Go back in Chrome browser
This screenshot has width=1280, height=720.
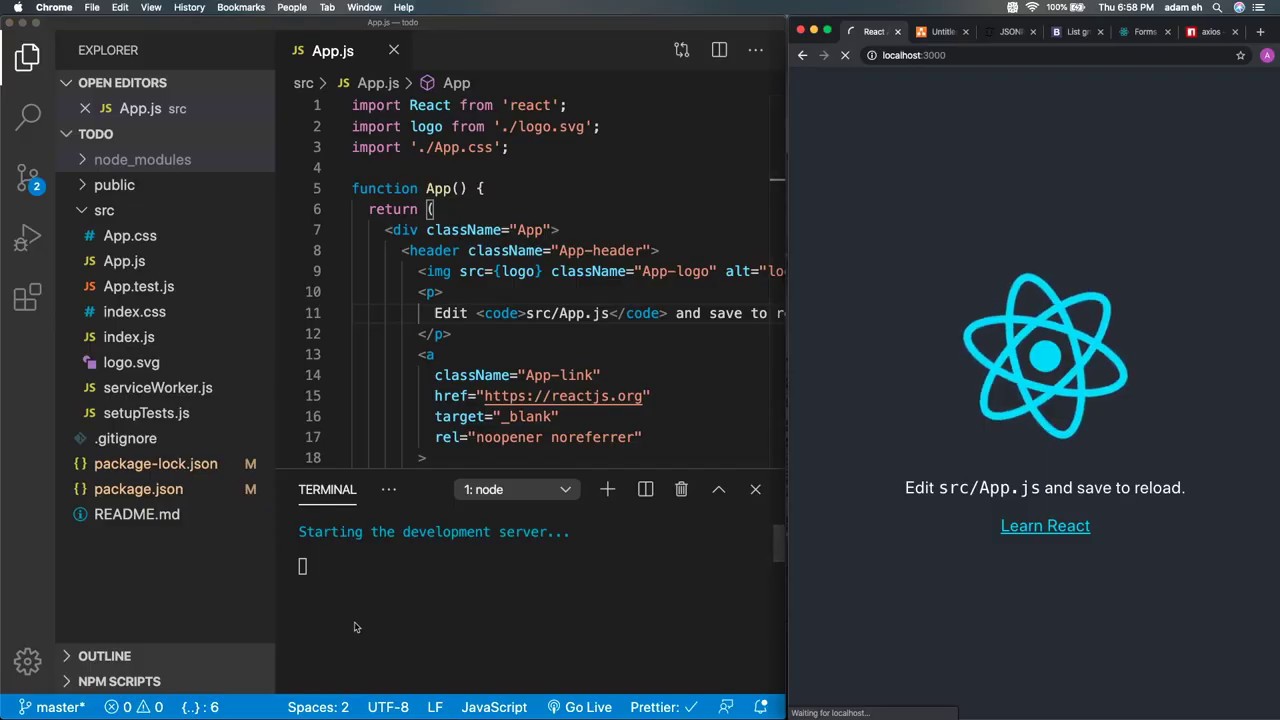tap(802, 55)
